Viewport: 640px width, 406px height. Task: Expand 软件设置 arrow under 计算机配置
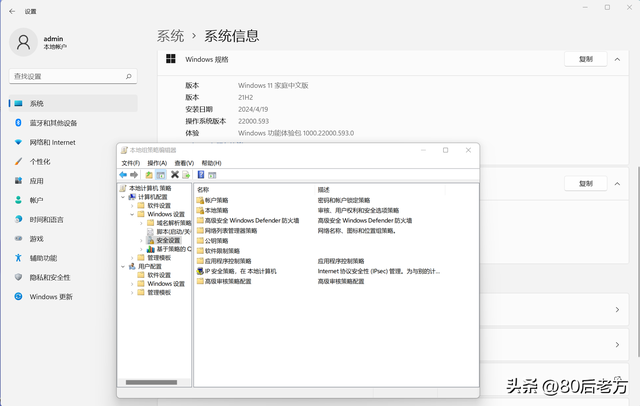132,206
